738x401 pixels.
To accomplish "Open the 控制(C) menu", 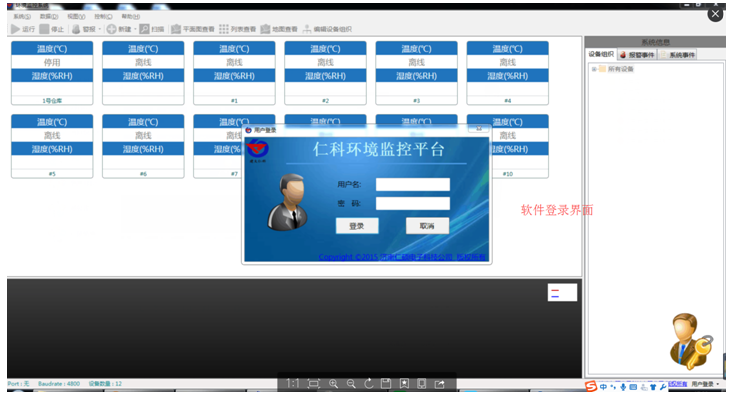I will pyautogui.click(x=103, y=16).
